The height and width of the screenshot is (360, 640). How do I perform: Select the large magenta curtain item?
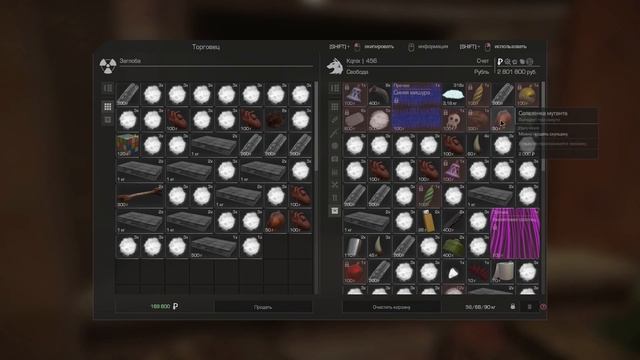tap(515, 233)
